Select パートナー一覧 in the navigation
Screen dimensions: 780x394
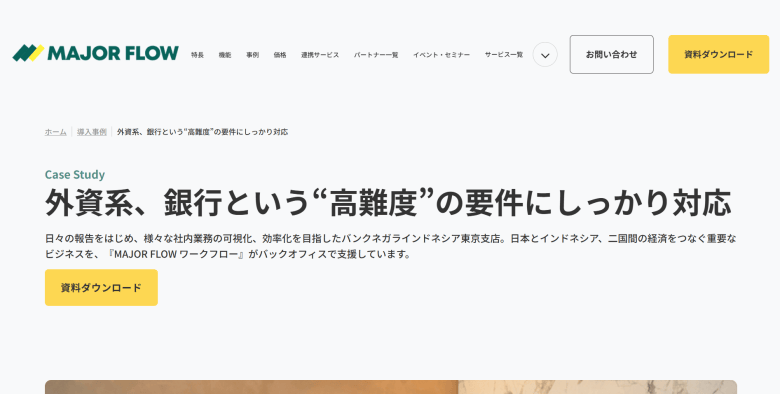click(376, 55)
